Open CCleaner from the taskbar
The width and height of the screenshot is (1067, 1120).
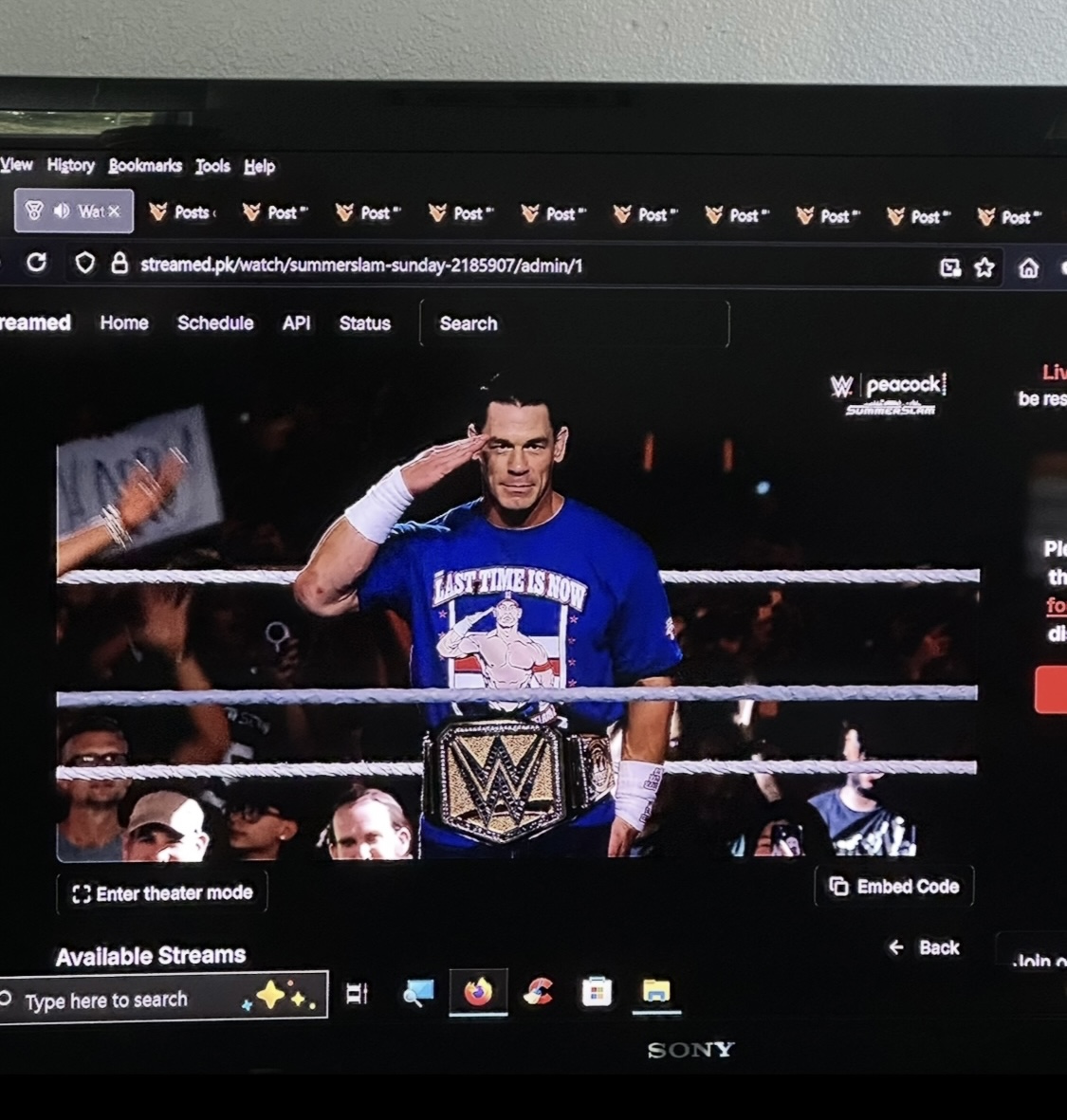[x=538, y=992]
